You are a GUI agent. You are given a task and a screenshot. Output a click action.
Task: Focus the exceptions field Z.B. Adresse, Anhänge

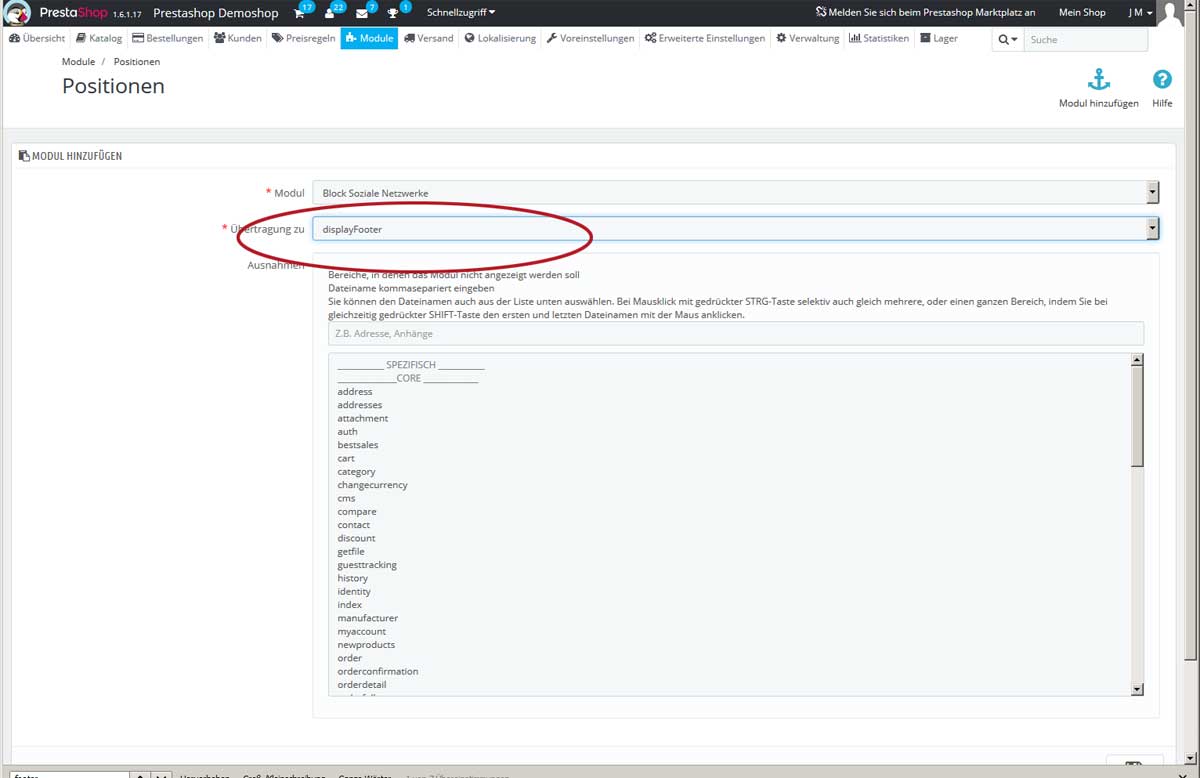(x=736, y=334)
